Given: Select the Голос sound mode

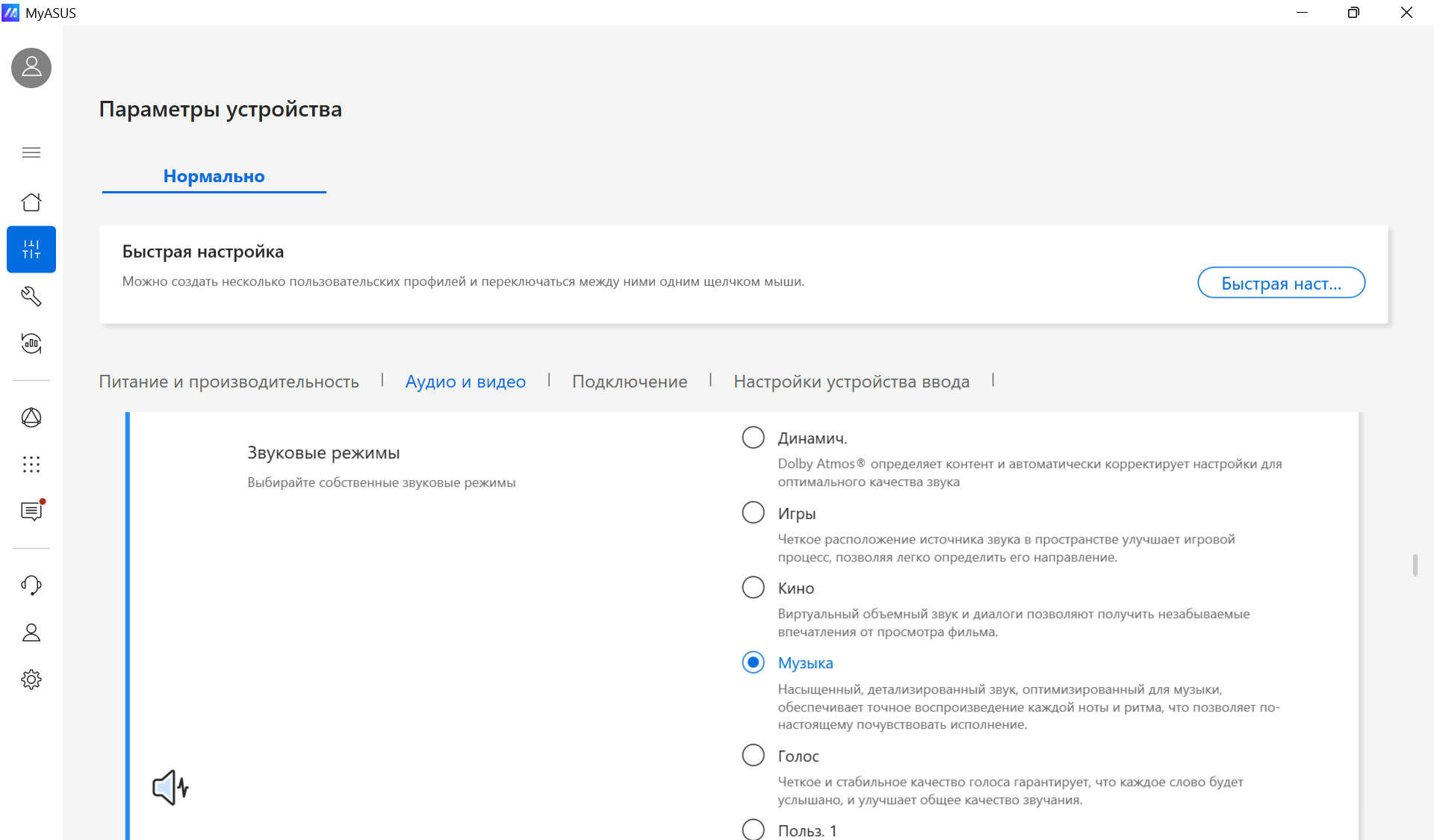Looking at the screenshot, I should click(753, 756).
